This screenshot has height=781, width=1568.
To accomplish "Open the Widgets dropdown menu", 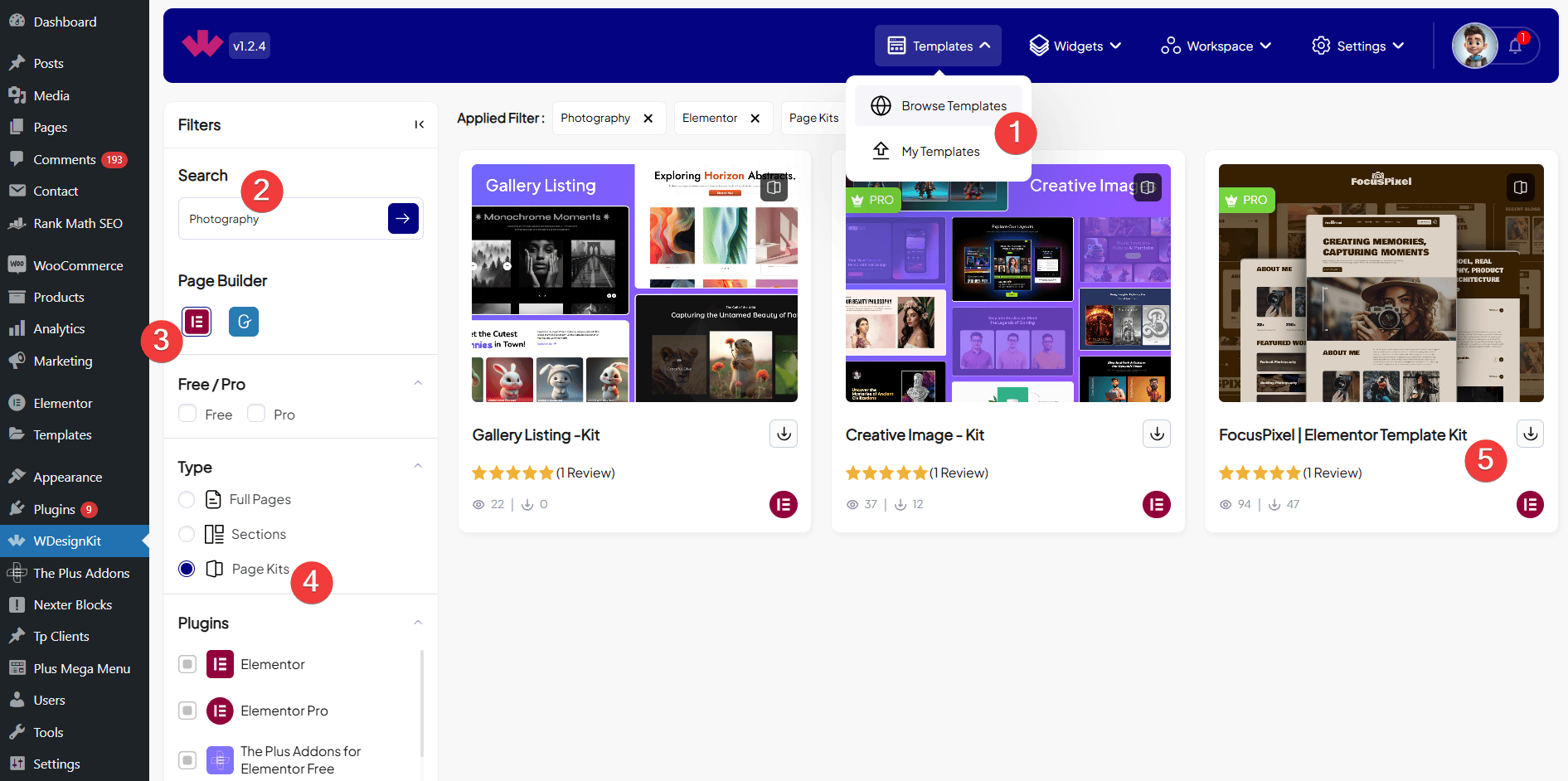I will pyautogui.click(x=1075, y=46).
